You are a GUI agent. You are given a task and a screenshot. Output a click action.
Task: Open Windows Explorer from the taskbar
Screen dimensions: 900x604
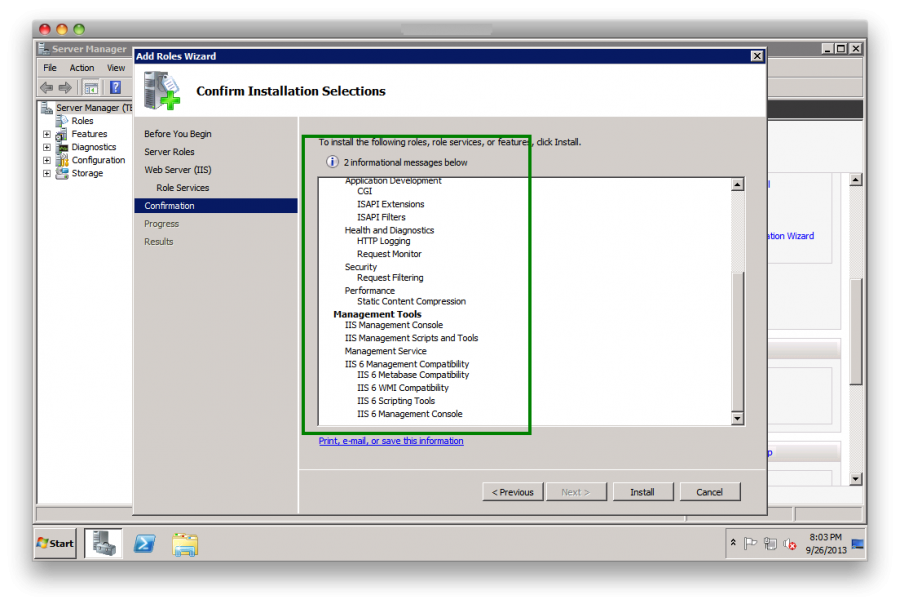(185, 543)
